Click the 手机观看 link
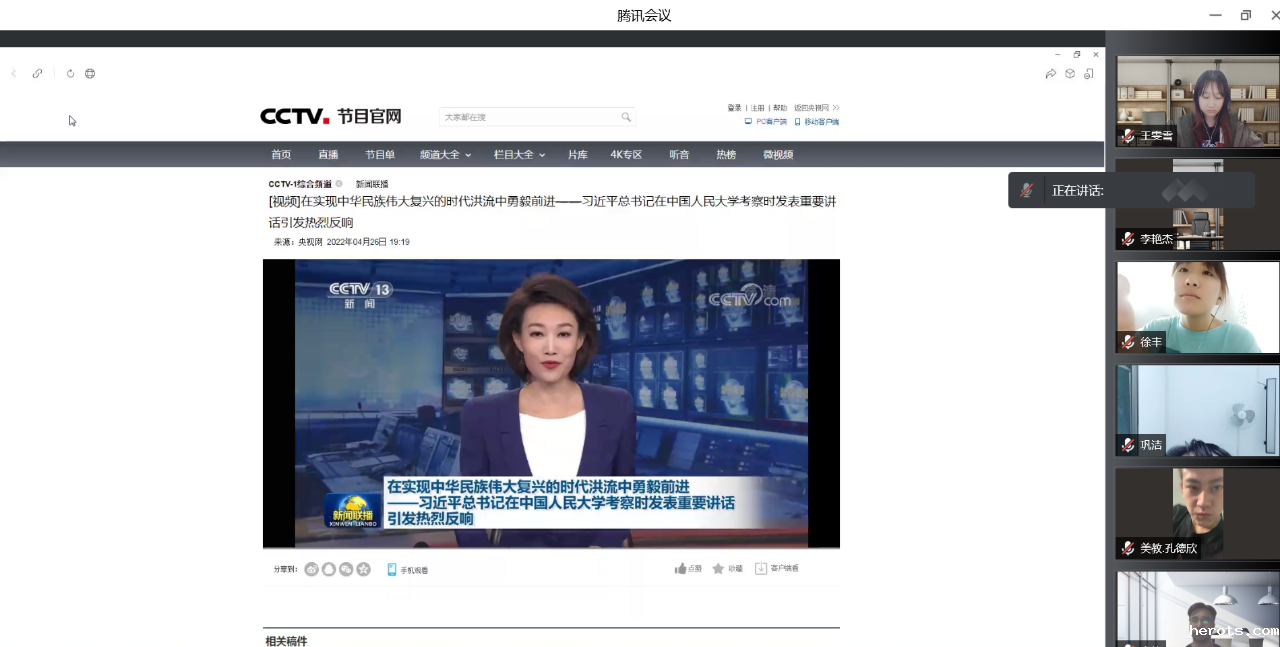This screenshot has height=647, width=1280. click(408, 570)
